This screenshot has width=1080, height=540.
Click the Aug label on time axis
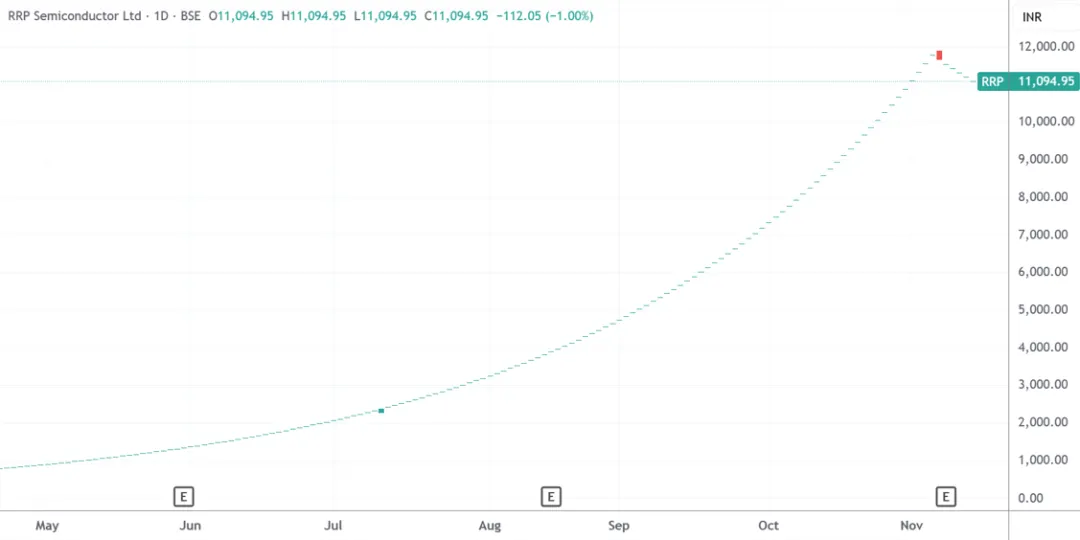(489, 525)
